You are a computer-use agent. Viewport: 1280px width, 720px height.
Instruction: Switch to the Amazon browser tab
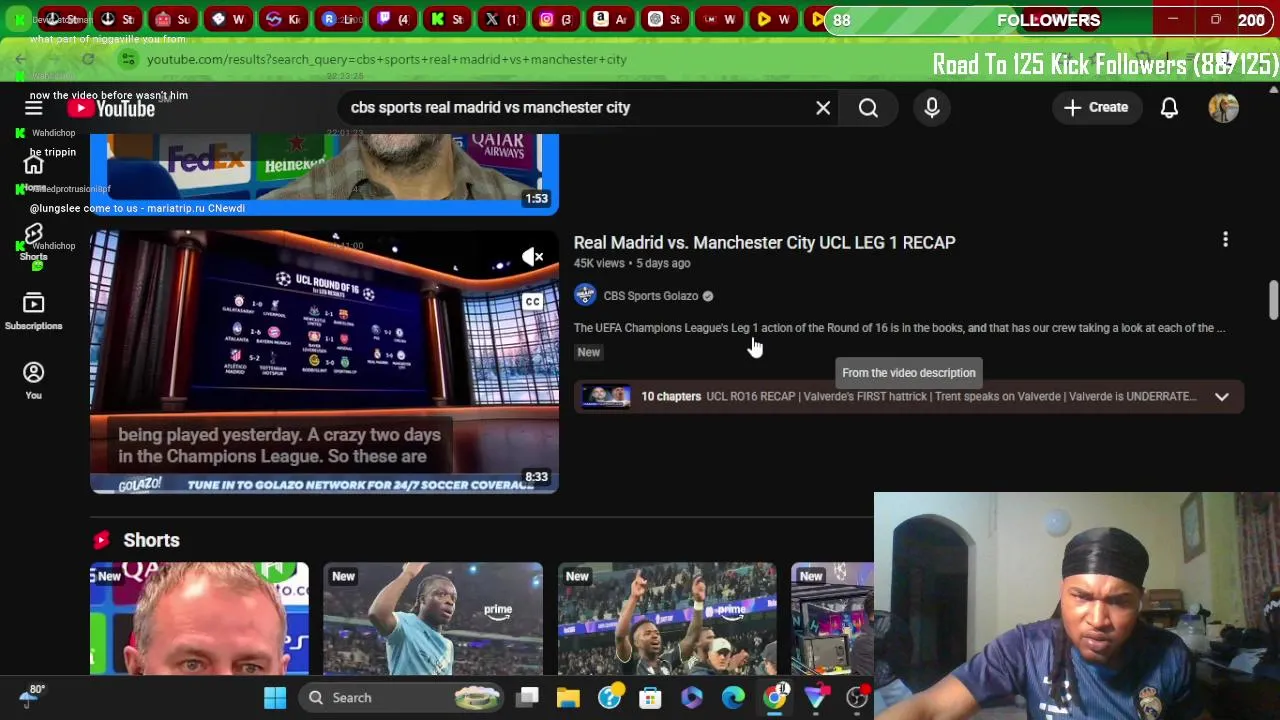pyautogui.click(x=610, y=19)
